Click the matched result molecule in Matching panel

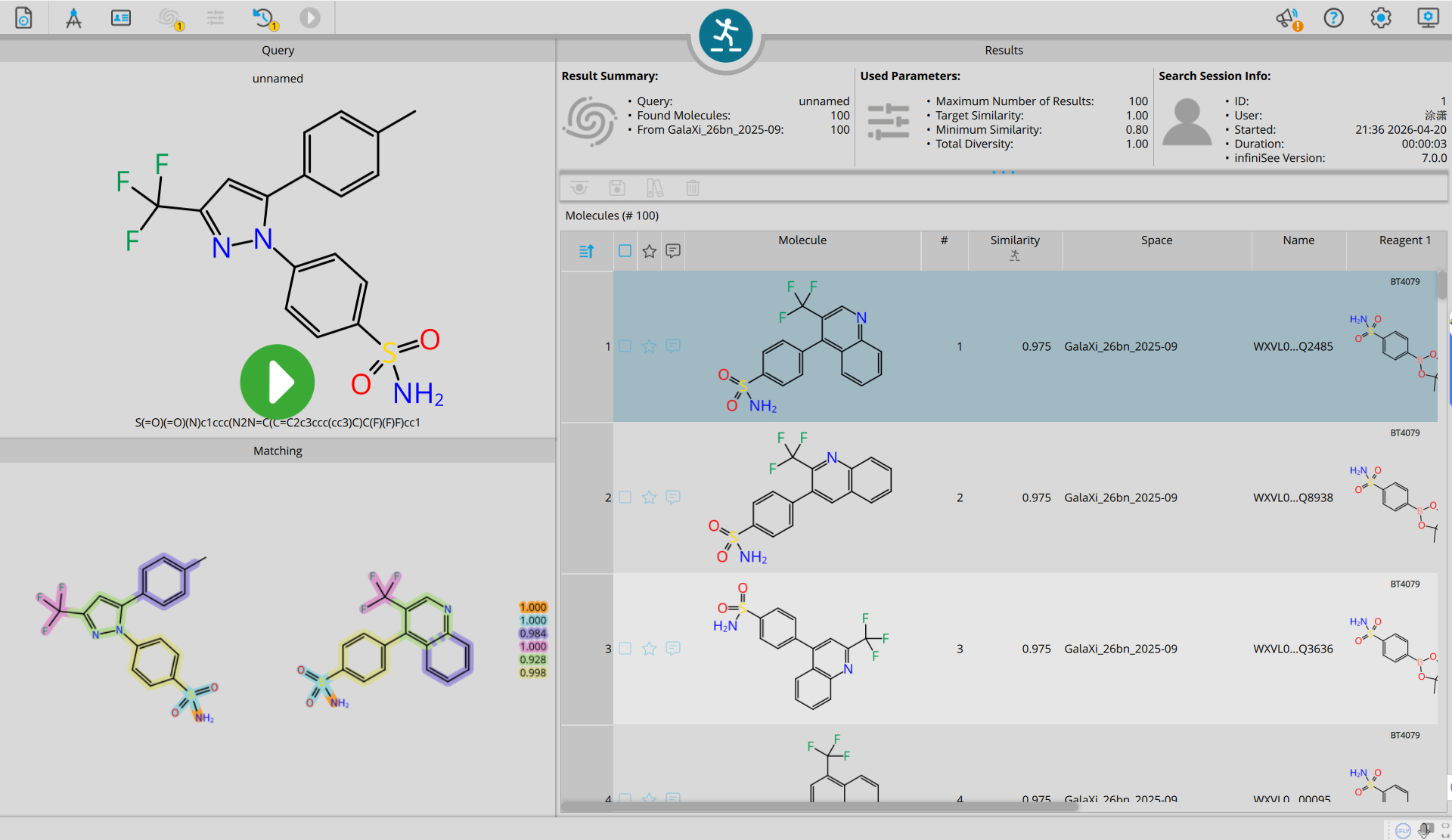tap(386, 639)
